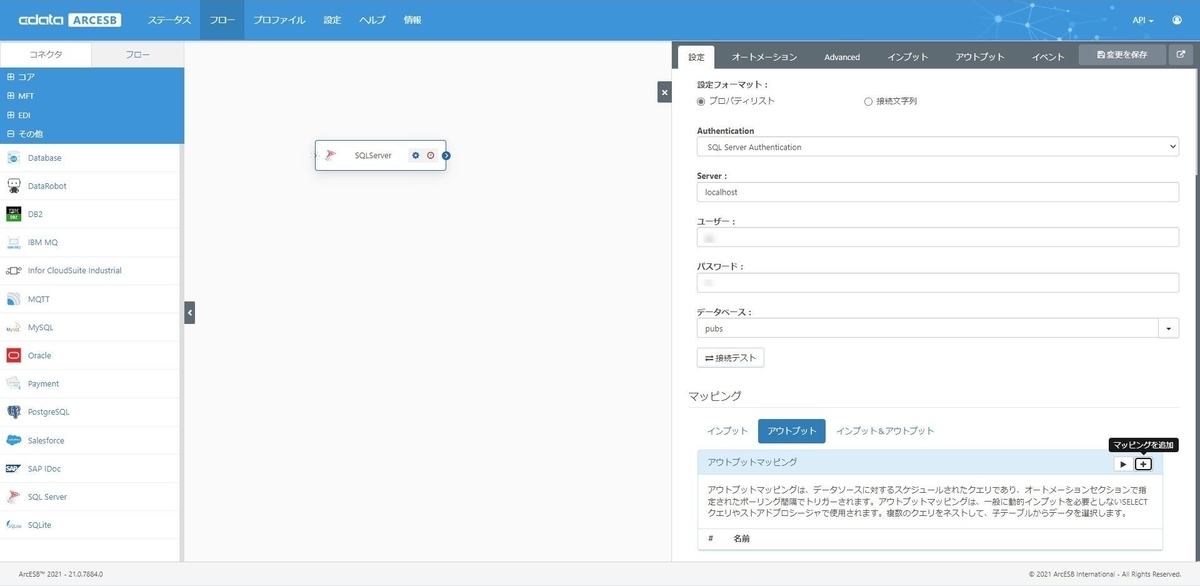This screenshot has height=586, width=1200.
Task: Close the settings panel with X
Action: tap(664, 92)
